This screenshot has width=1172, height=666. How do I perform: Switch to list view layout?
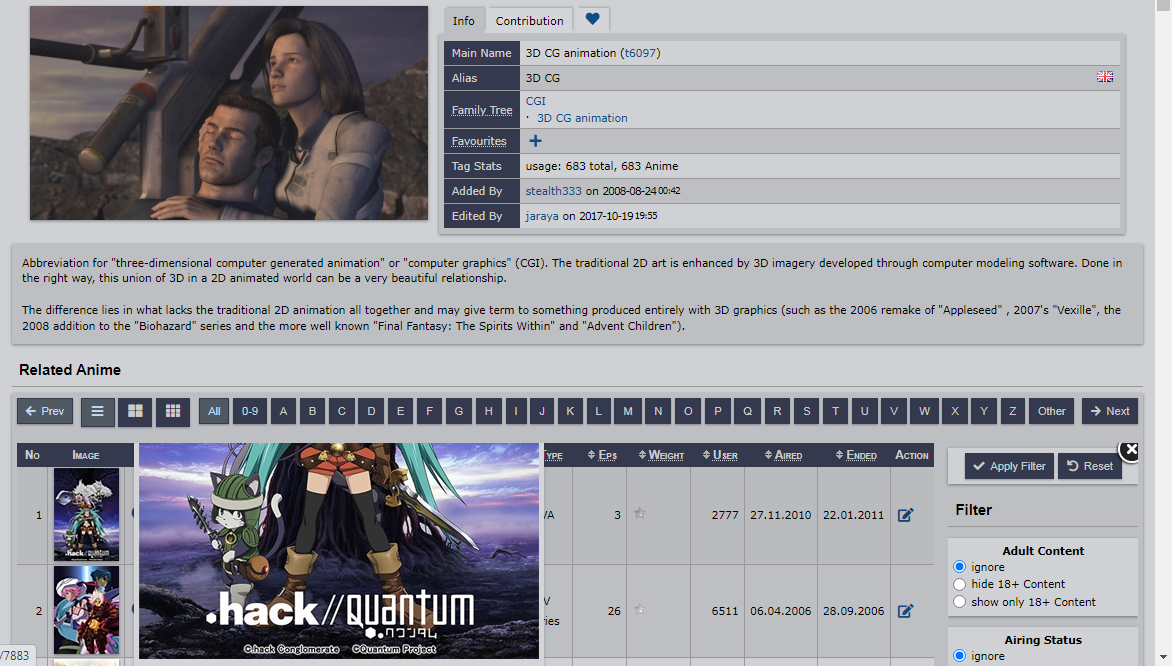click(x=97, y=411)
